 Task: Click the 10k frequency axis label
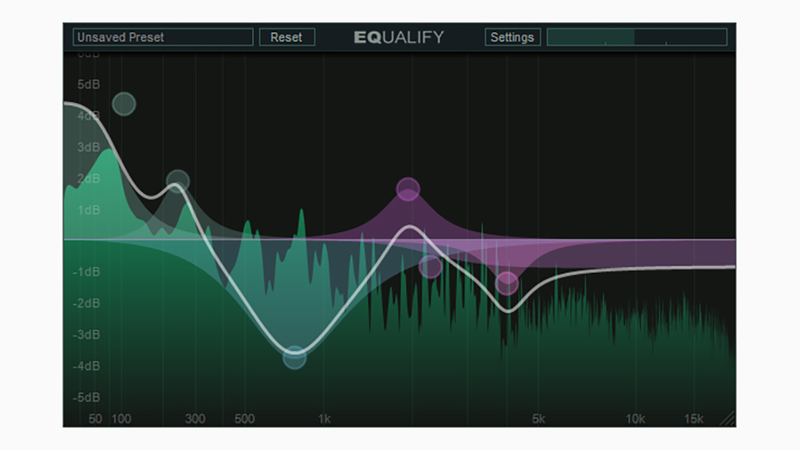(635, 419)
